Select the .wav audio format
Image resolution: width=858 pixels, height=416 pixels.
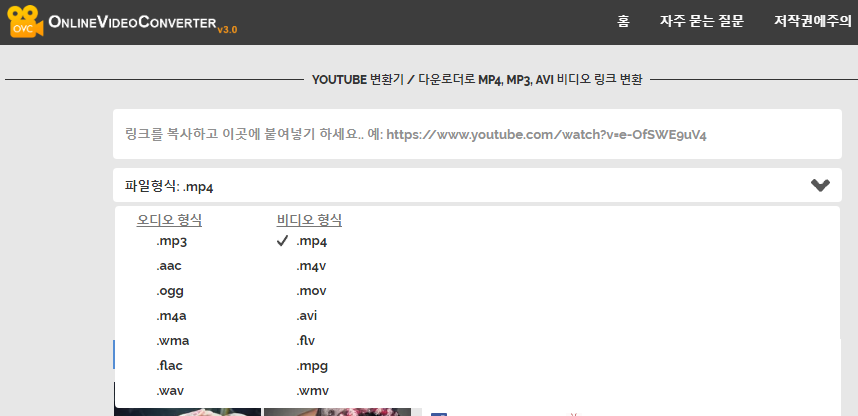[x=171, y=391]
